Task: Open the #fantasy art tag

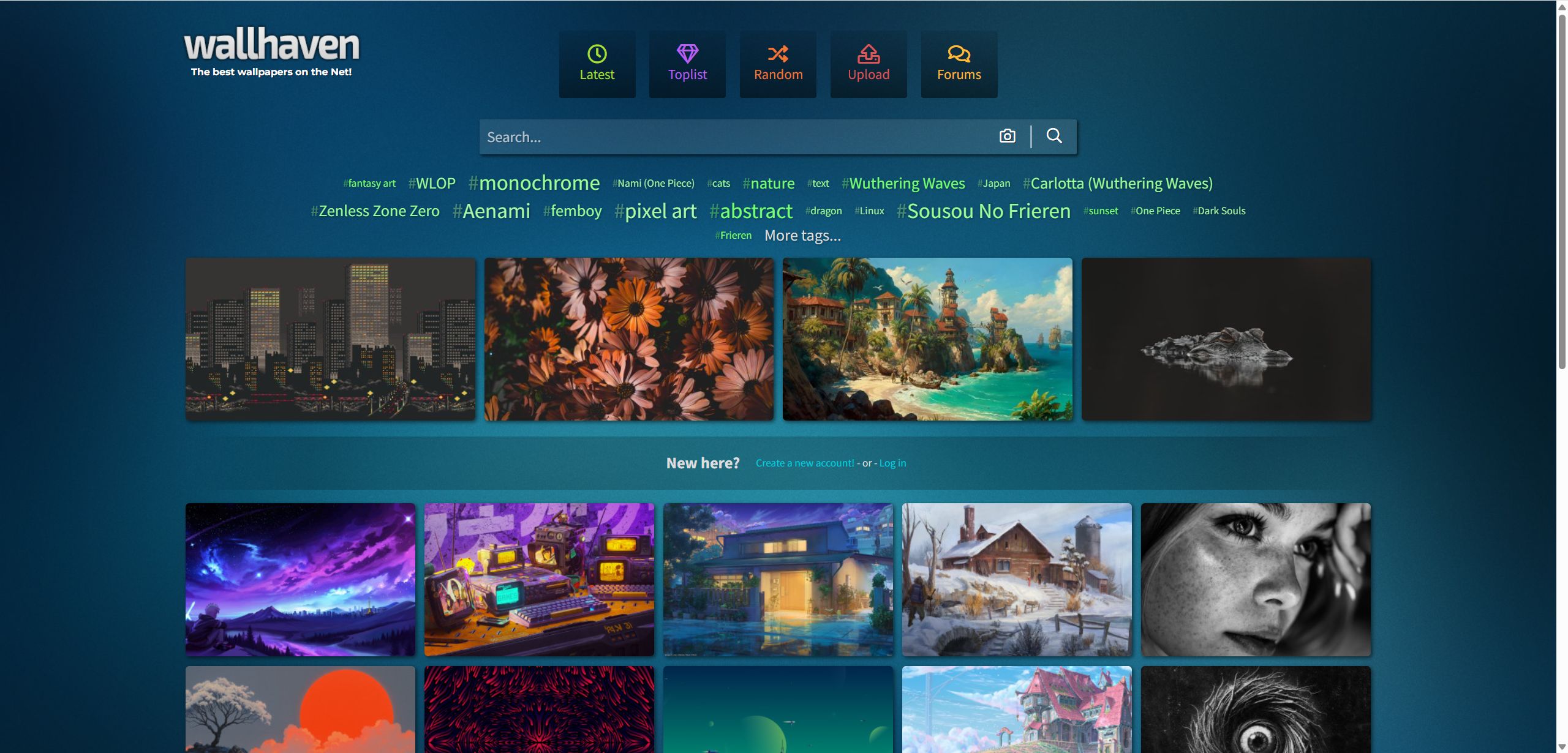Action: (x=369, y=183)
